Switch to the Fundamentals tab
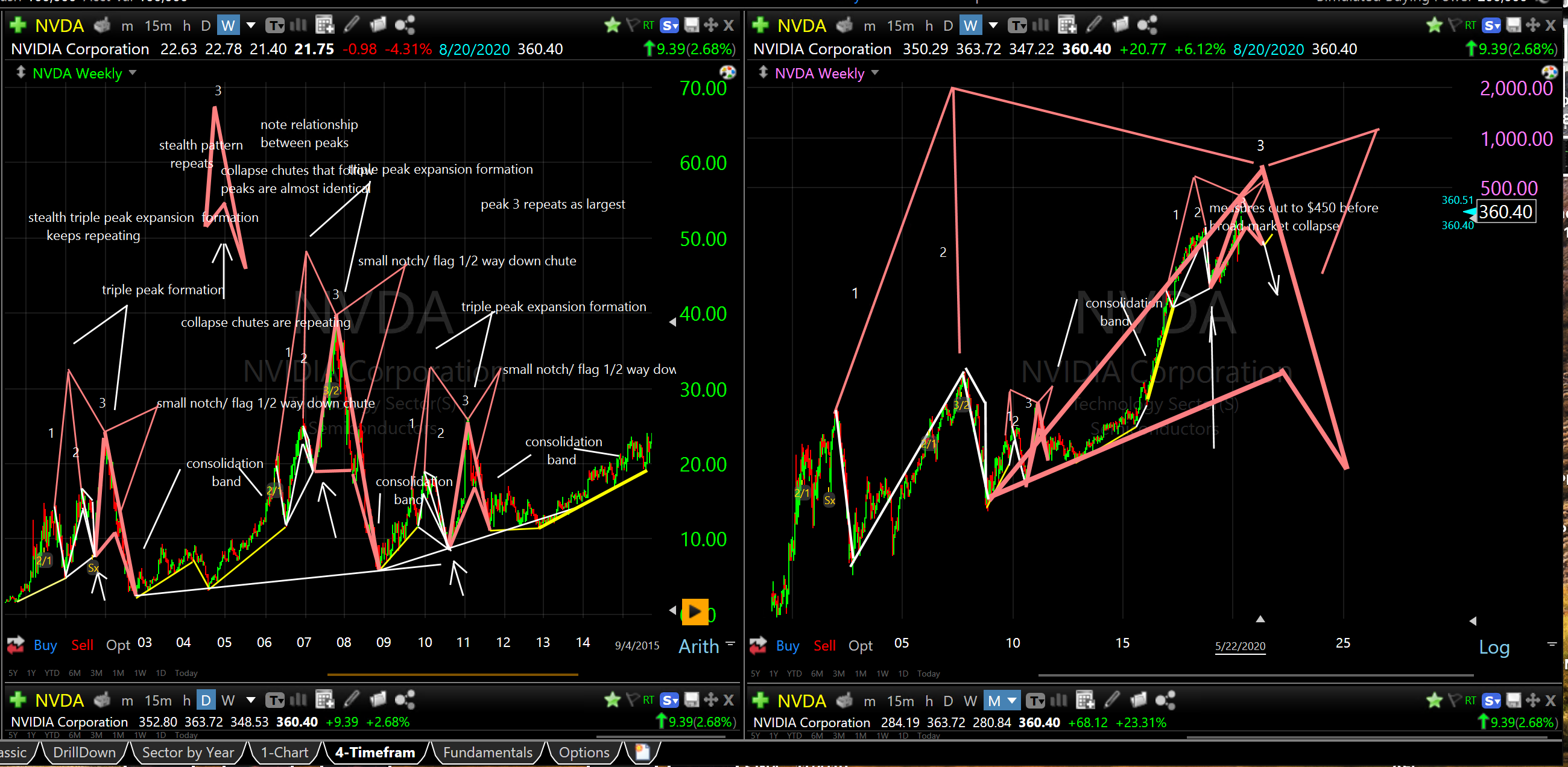Image resolution: width=1568 pixels, height=767 pixels. (487, 753)
